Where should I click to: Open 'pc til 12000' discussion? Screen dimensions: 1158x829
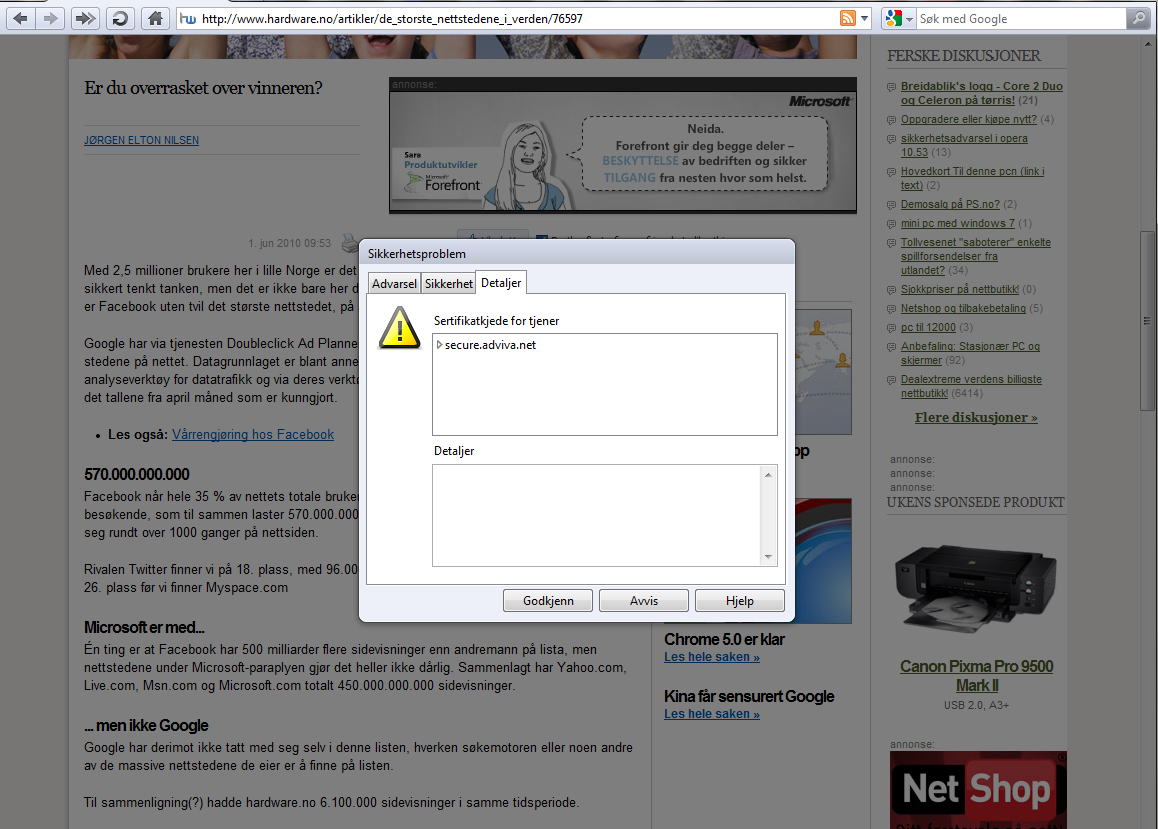click(928, 328)
